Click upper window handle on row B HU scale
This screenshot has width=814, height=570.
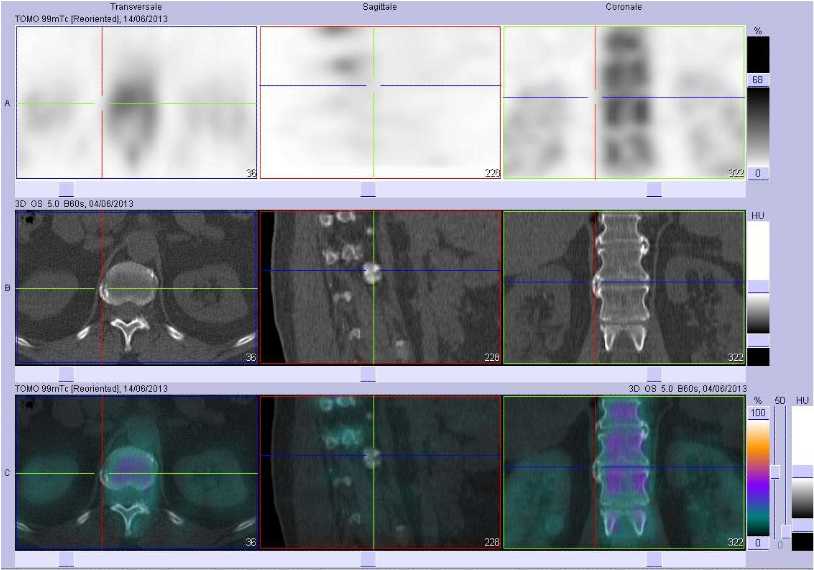[x=758, y=287]
